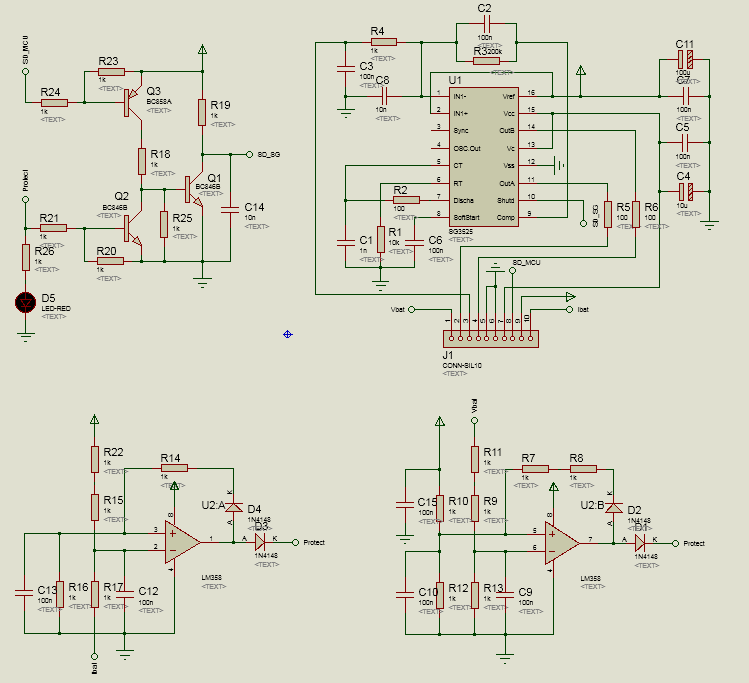This screenshot has width=749, height=683.
Task: Select resistor R3 200k body
Action: coord(486,61)
